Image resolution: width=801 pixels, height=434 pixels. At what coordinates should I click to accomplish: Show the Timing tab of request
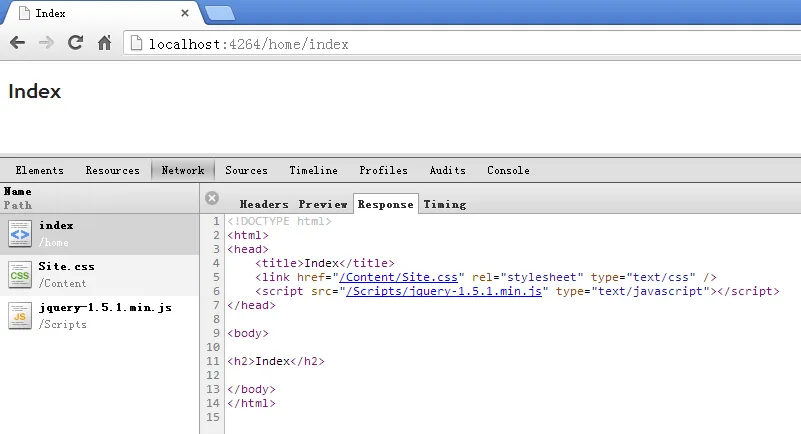(444, 204)
